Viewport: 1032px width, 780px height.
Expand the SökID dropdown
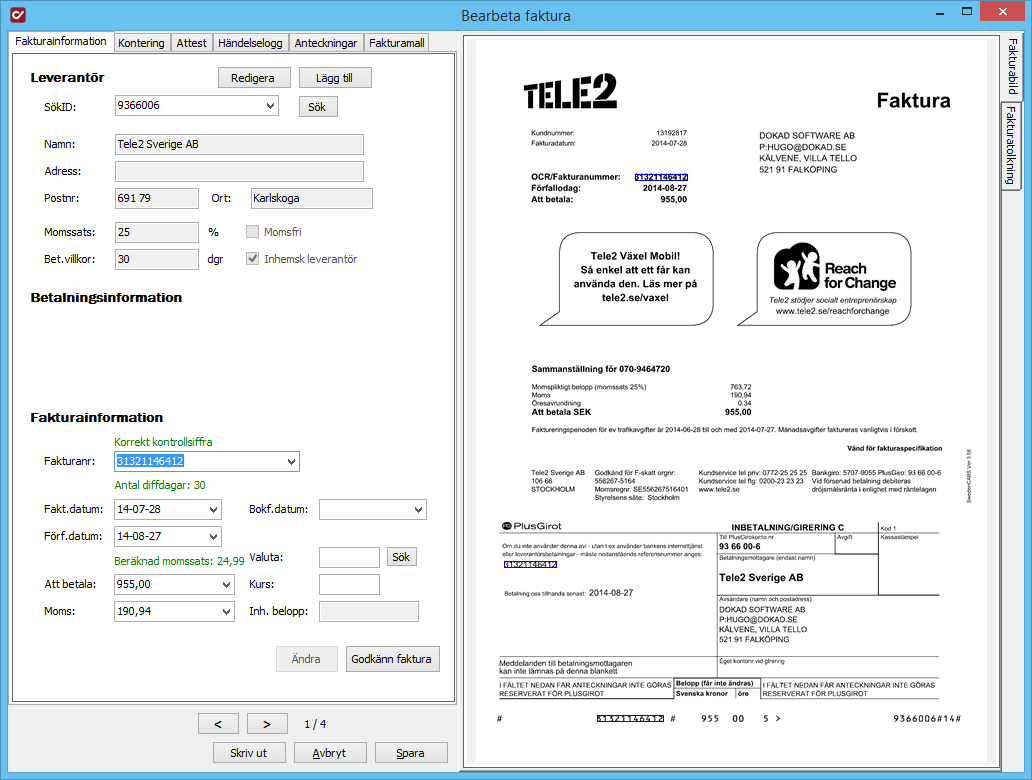coord(270,105)
